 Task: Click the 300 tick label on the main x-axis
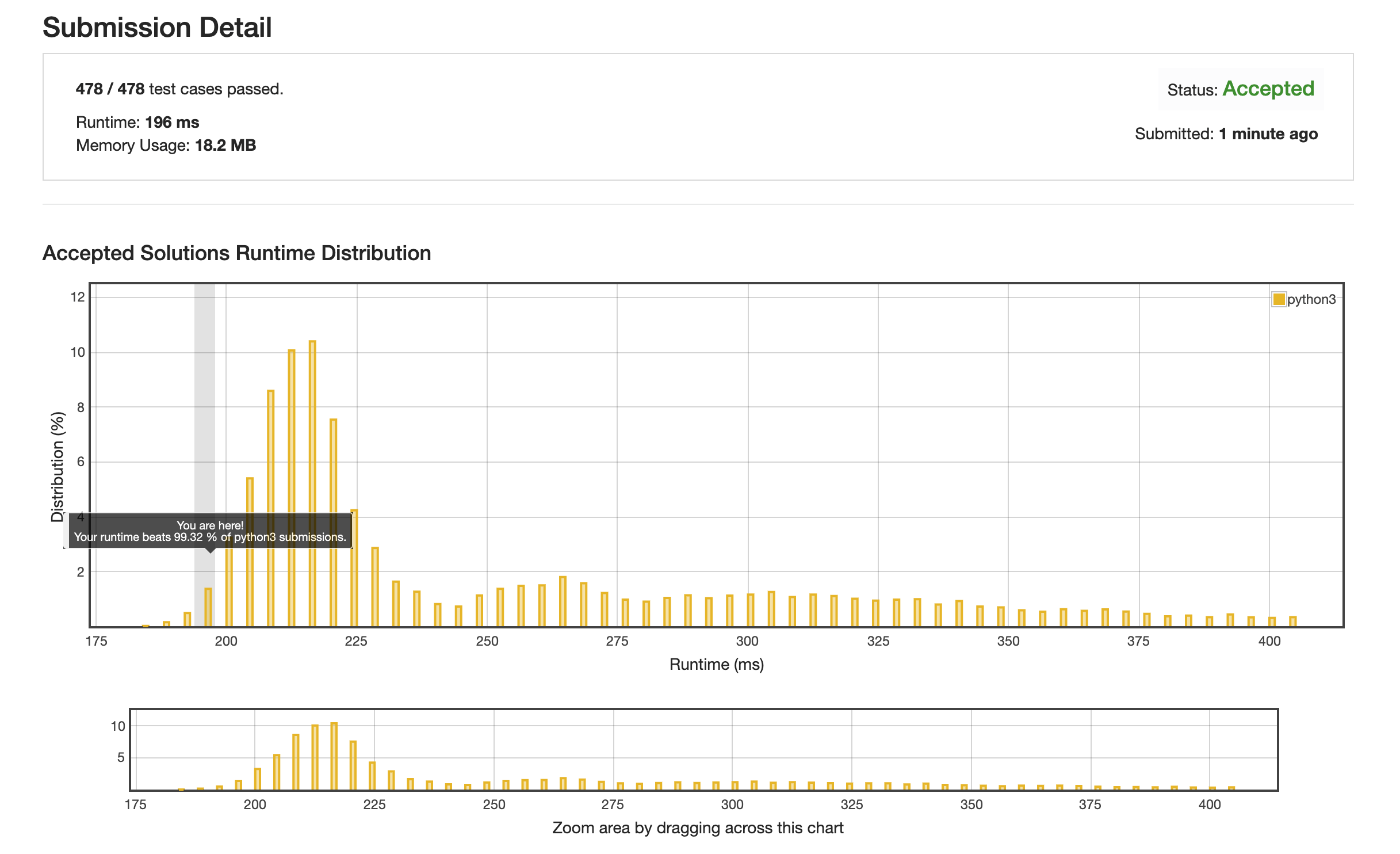[x=747, y=641]
